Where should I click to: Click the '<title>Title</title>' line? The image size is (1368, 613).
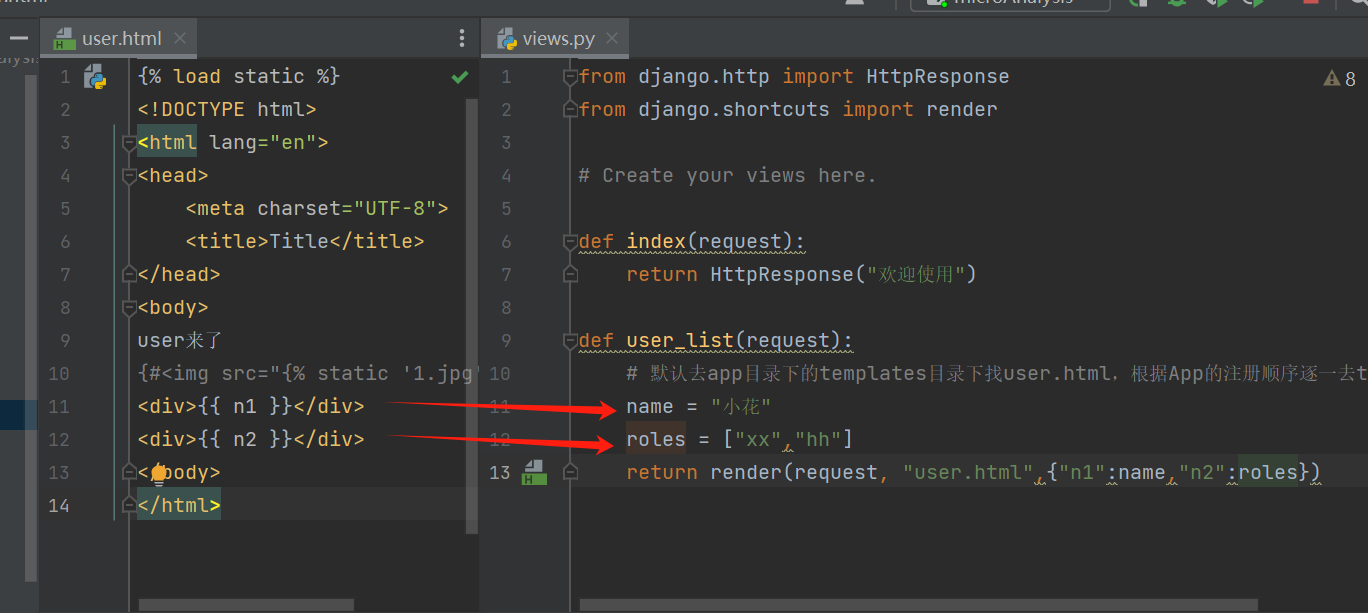pos(305,242)
